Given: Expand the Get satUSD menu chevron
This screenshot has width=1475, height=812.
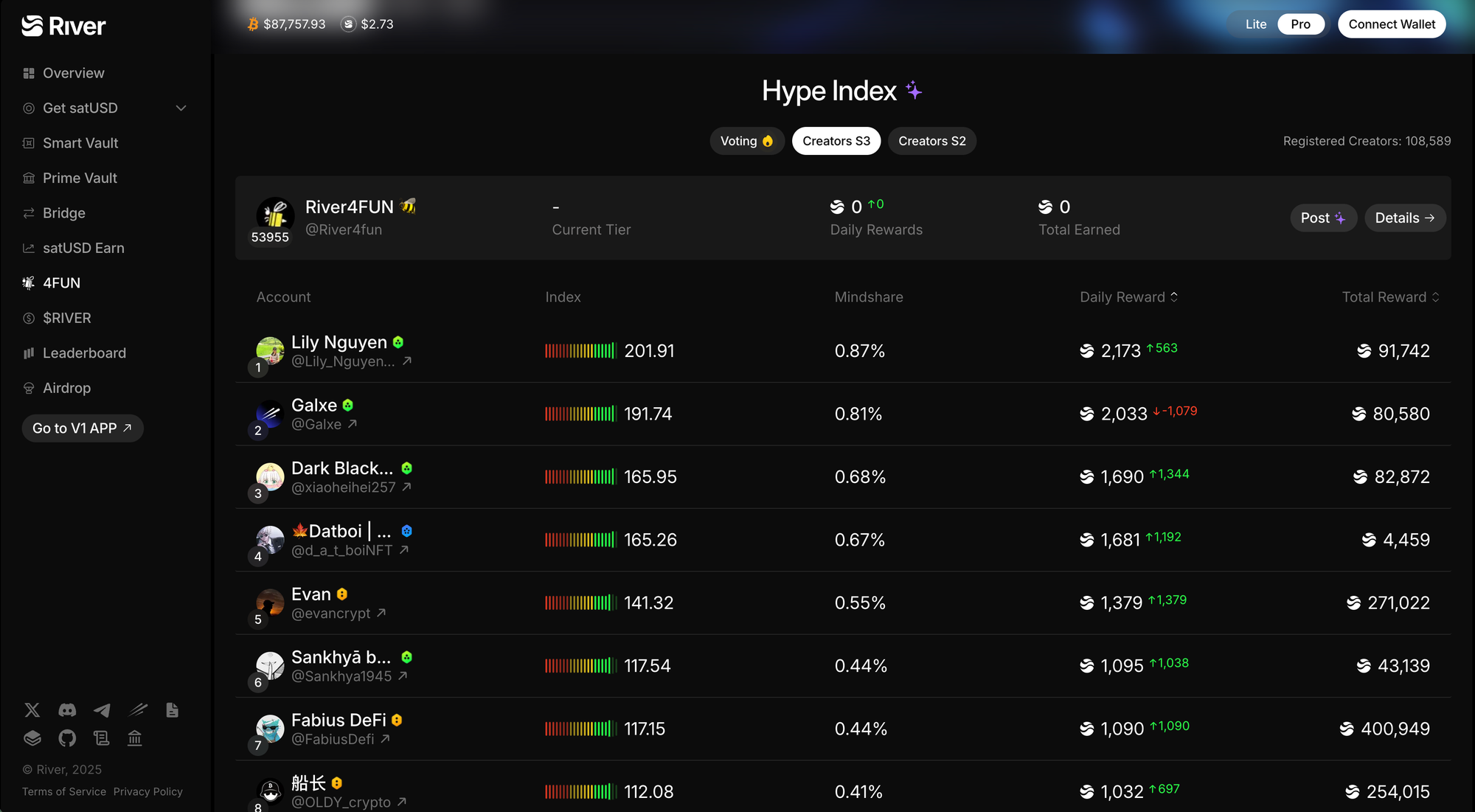Looking at the screenshot, I should (181, 108).
